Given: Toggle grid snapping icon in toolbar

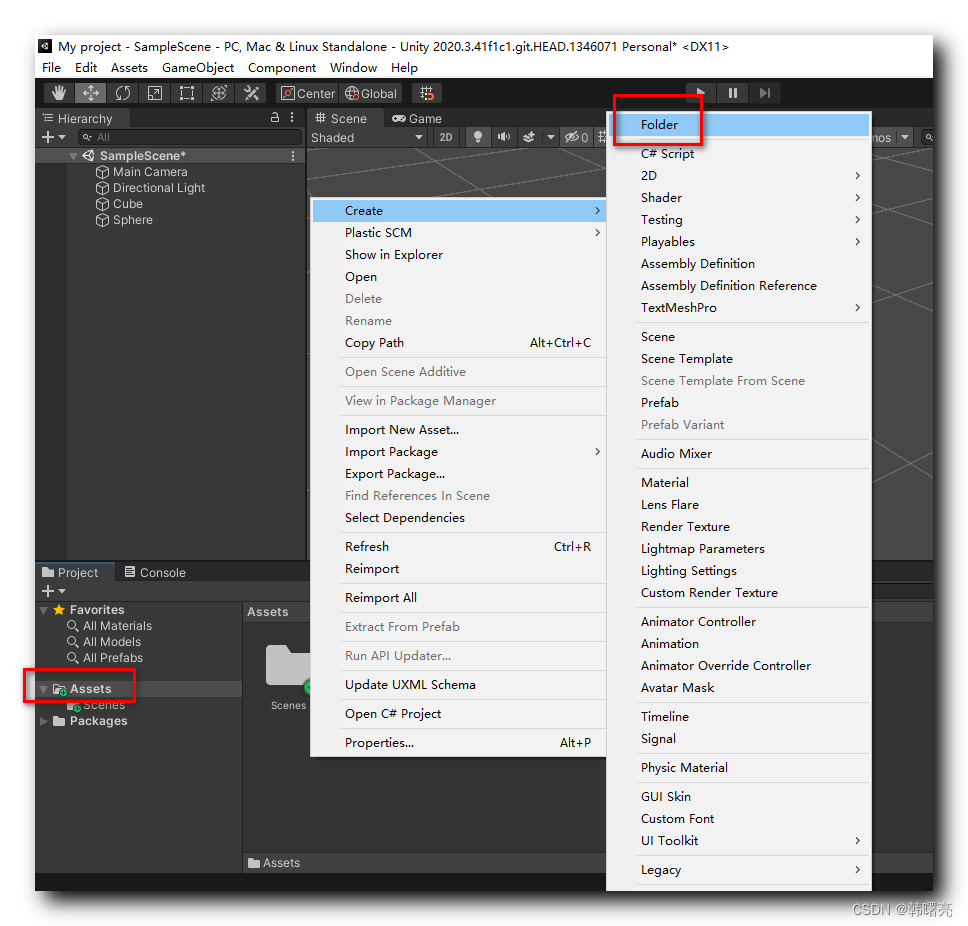Looking at the screenshot, I should [427, 93].
